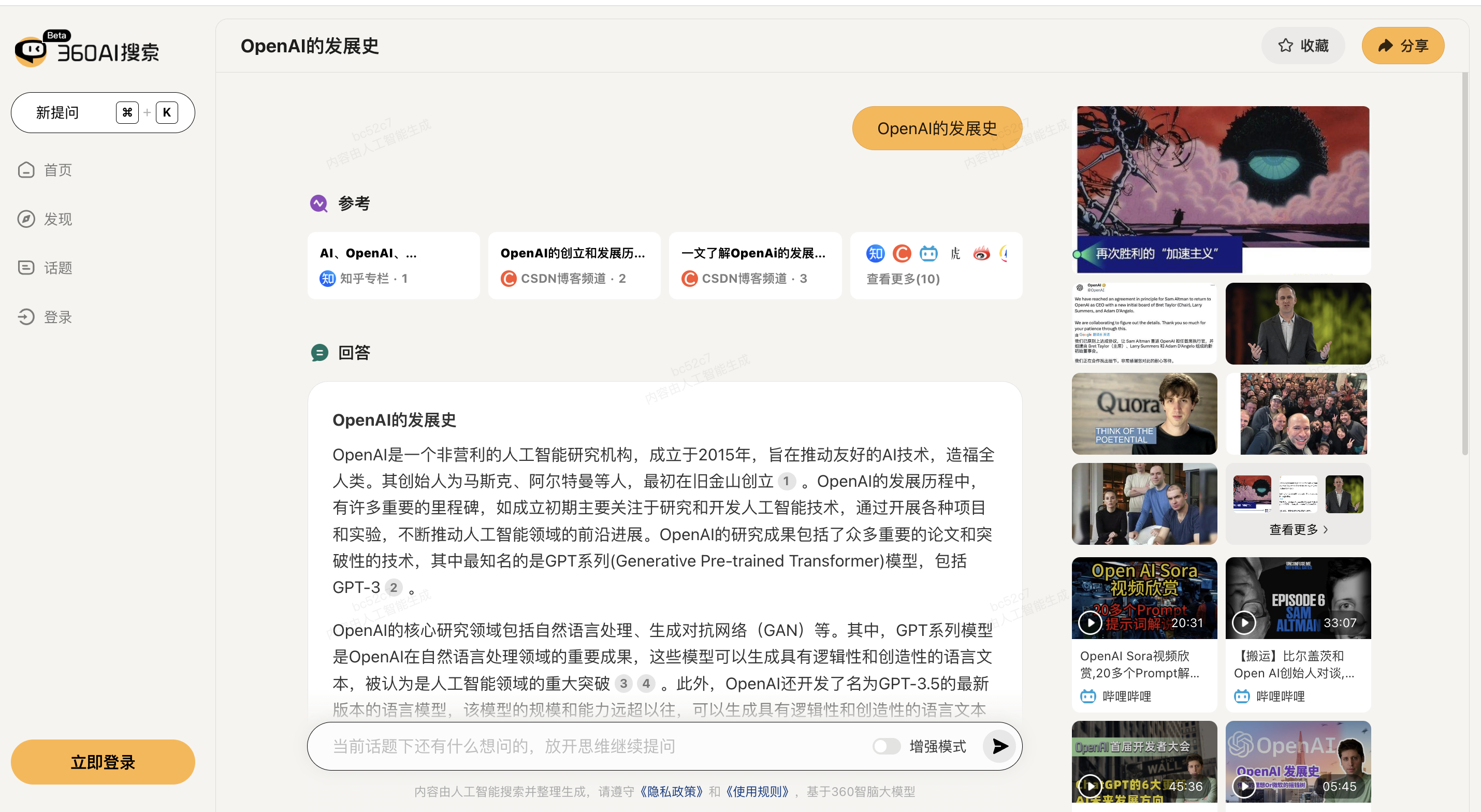Open the man in suit thumbnail
This screenshot has height=812, width=1481.
tap(1298, 323)
